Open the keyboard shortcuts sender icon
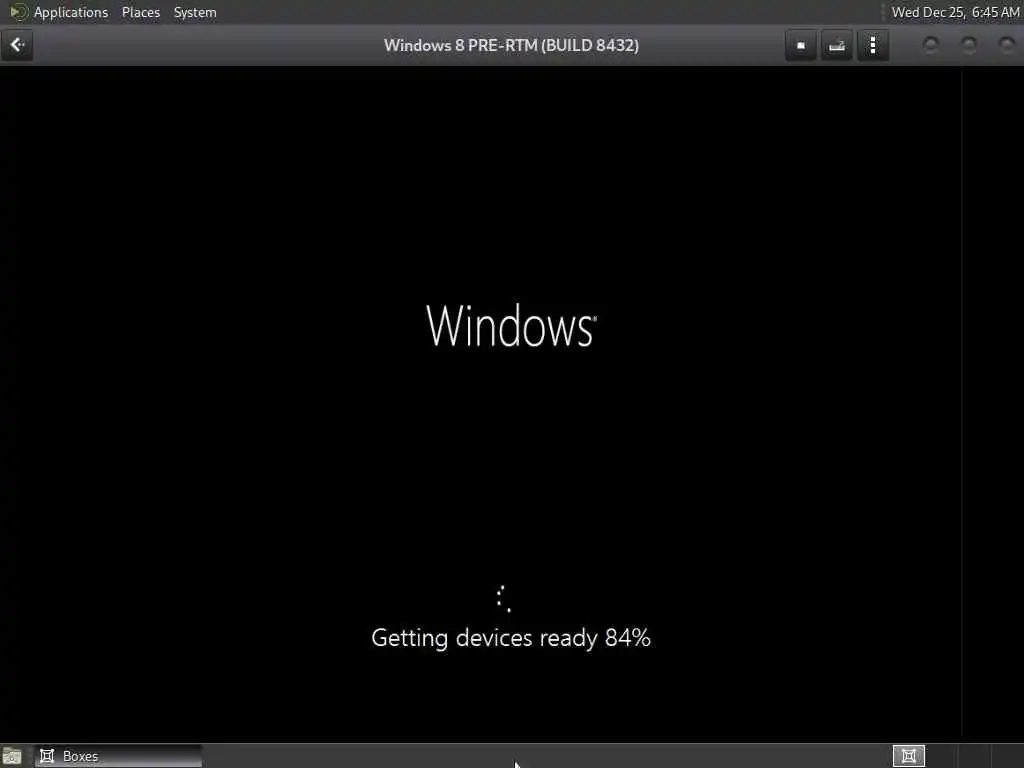Screen dimensions: 1024x768 coord(837,46)
